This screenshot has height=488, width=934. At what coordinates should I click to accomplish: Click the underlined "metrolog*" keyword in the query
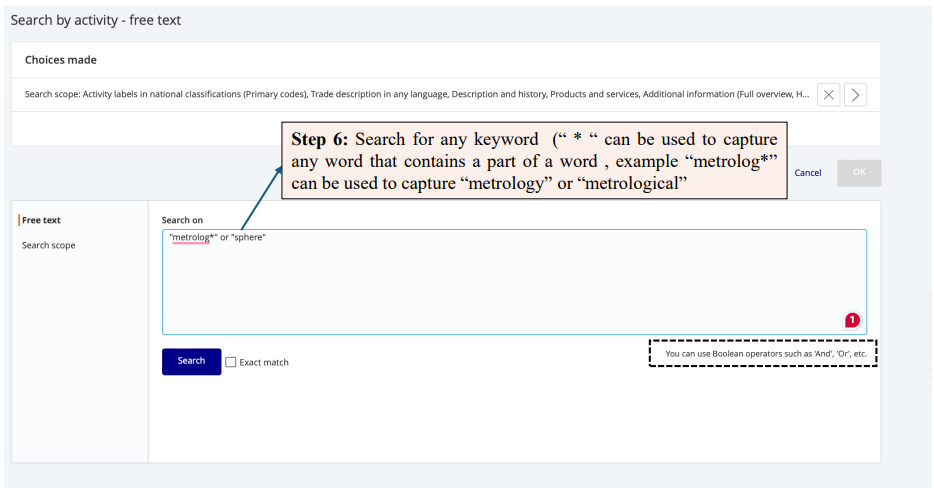tap(192, 237)
